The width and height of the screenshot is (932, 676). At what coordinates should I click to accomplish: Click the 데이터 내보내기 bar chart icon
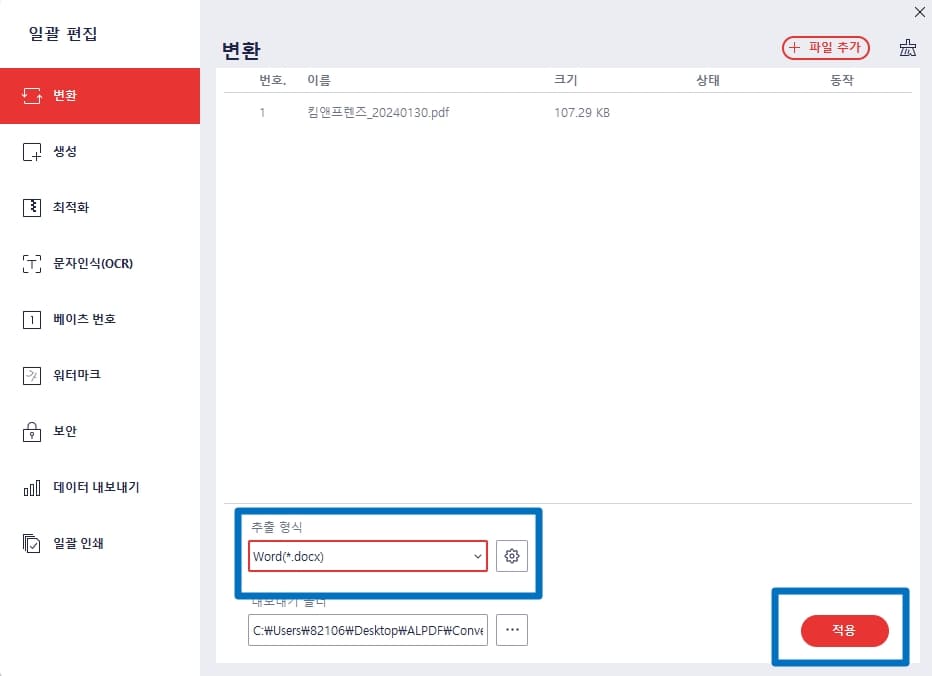[x=32, y=488]
